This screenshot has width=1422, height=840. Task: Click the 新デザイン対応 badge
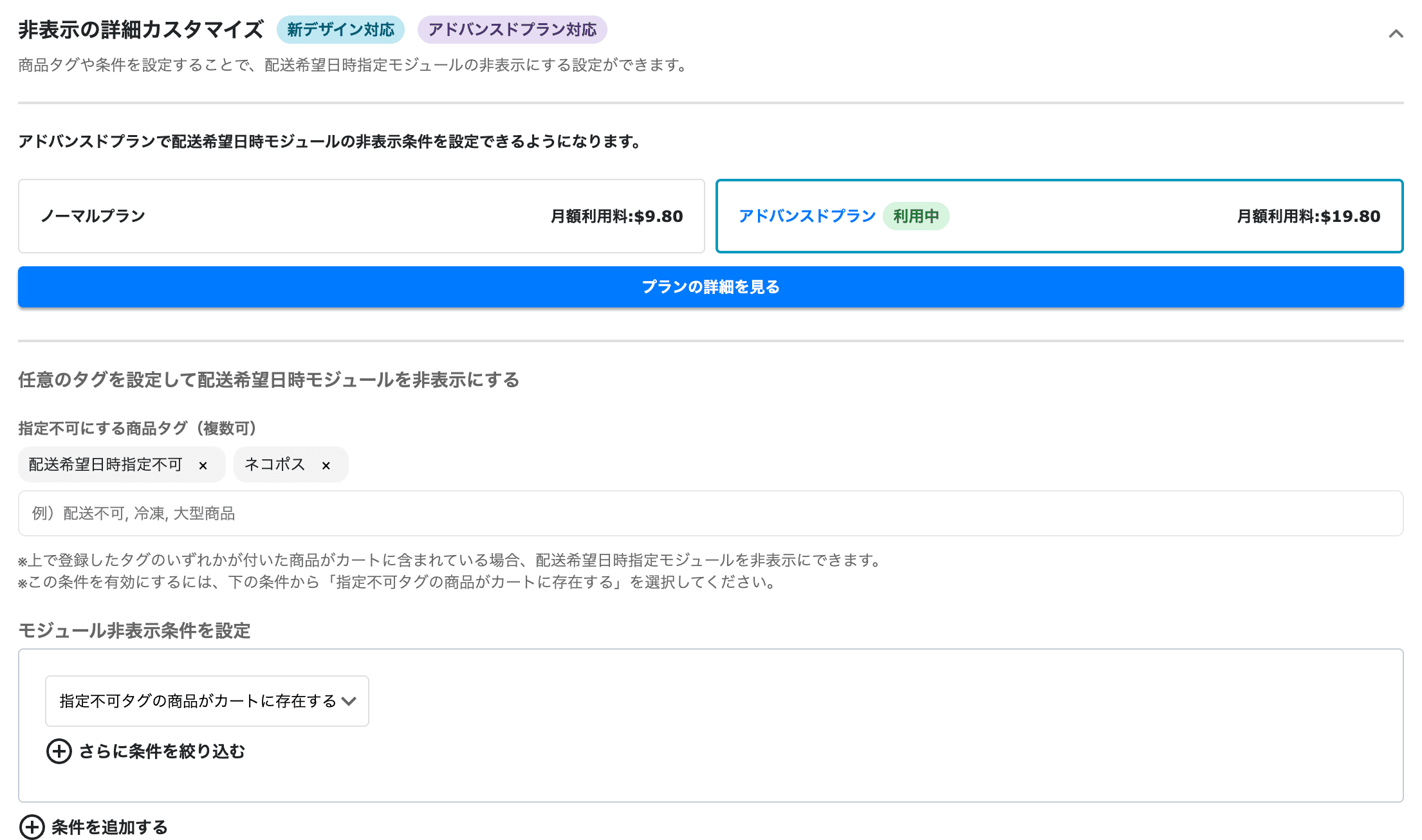[341, 29]
